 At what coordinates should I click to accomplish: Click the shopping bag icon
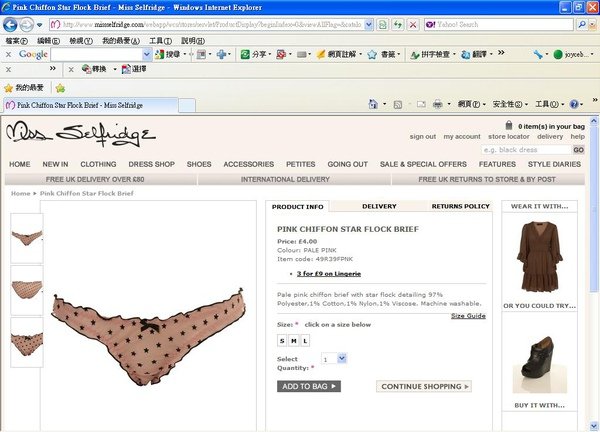(x=509, y=125)
